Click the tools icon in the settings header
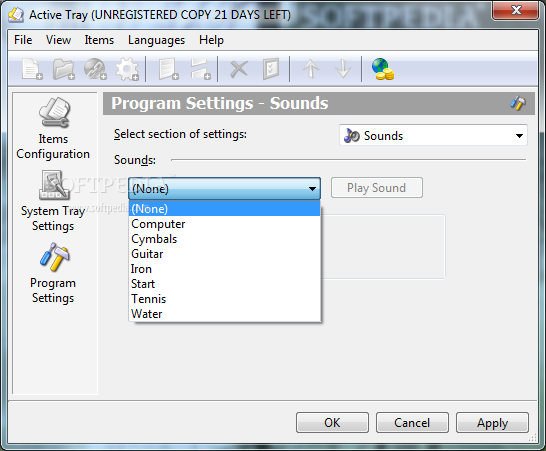Screen dimensions: 546x451 coord(518,103)
